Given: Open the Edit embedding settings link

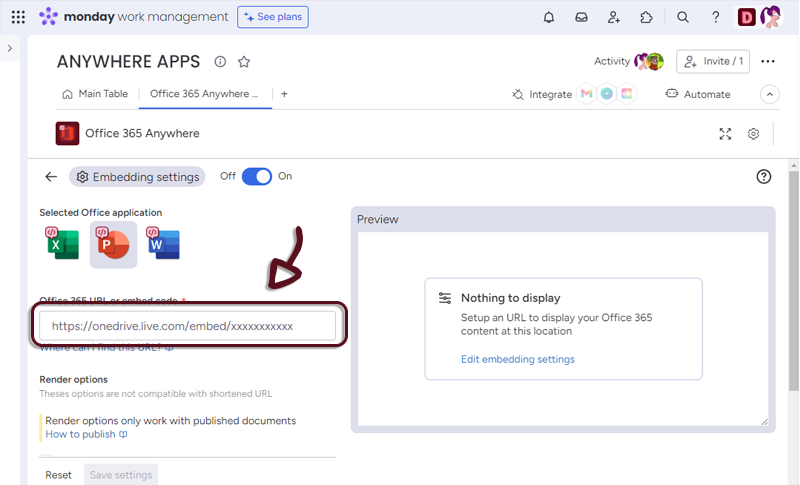Looking at the screenshot, I should (x=517, y=359).
